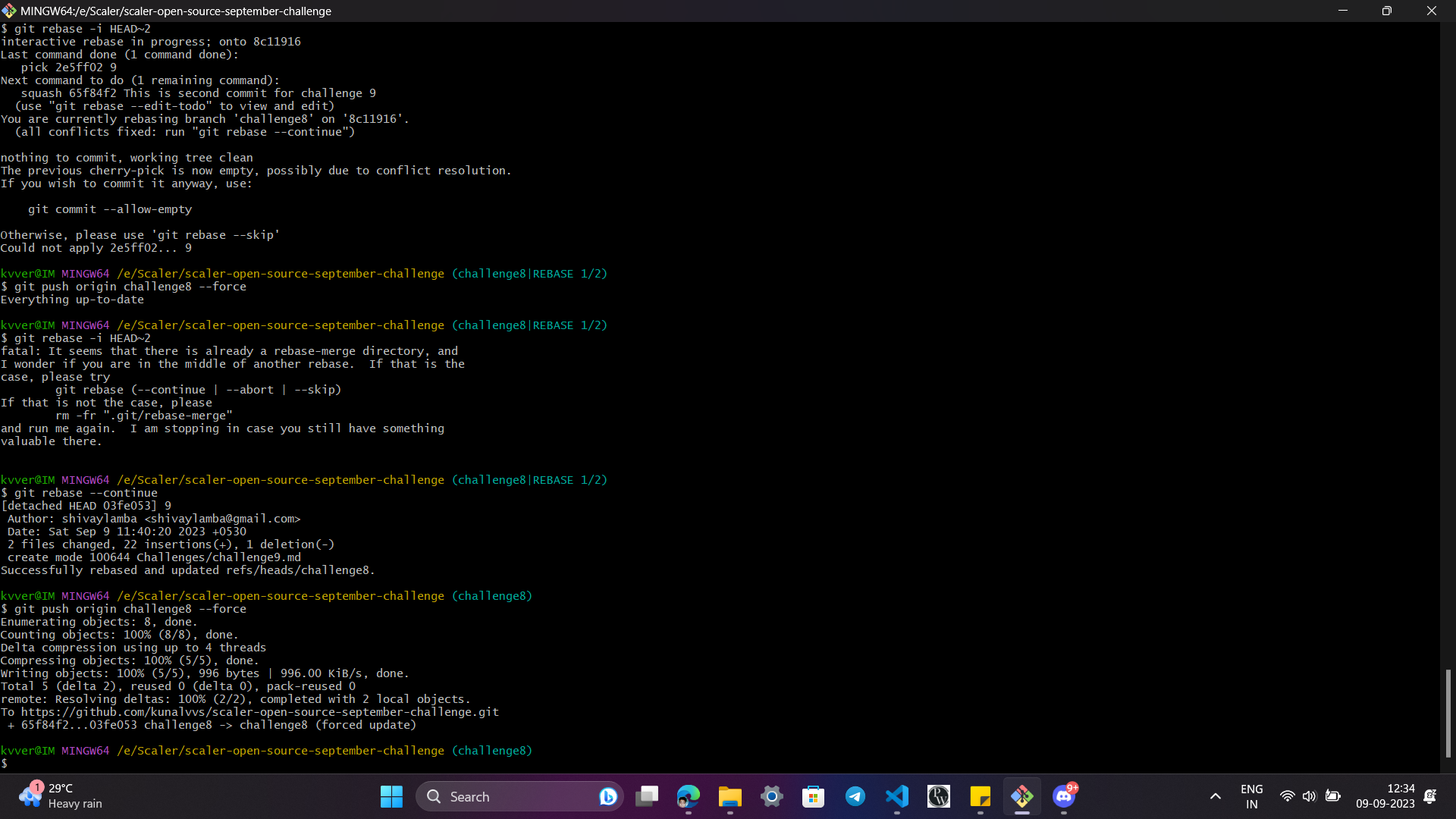Expand hidden system tray icons with the chevron

[1216, 796]
